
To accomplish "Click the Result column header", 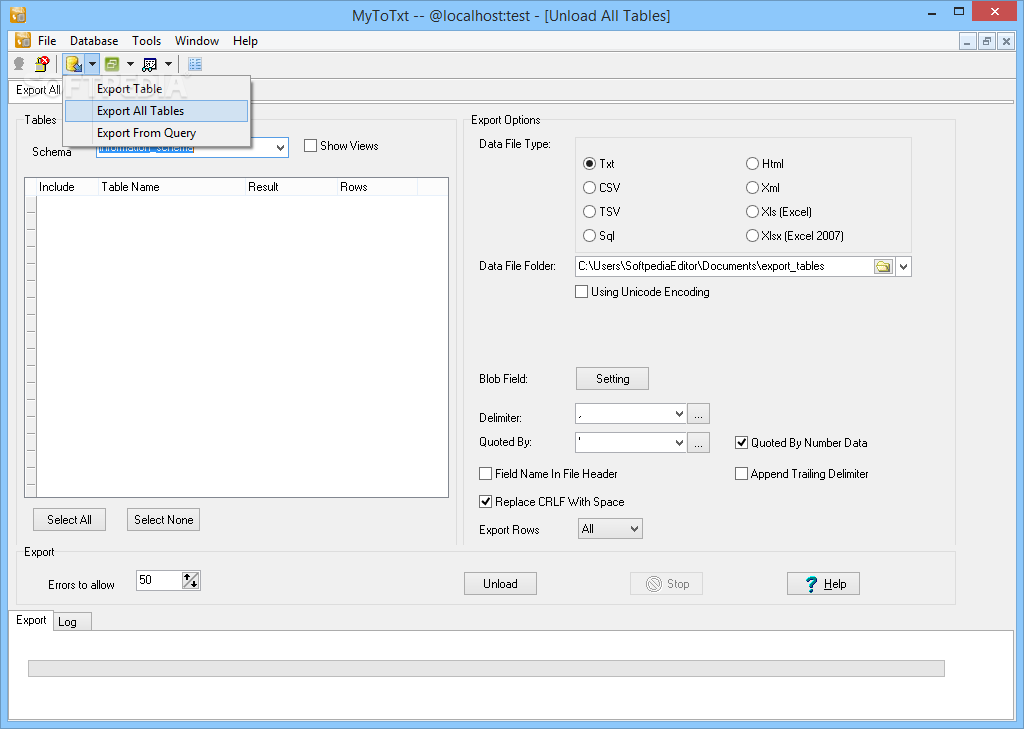I will [x=291, y=187].
